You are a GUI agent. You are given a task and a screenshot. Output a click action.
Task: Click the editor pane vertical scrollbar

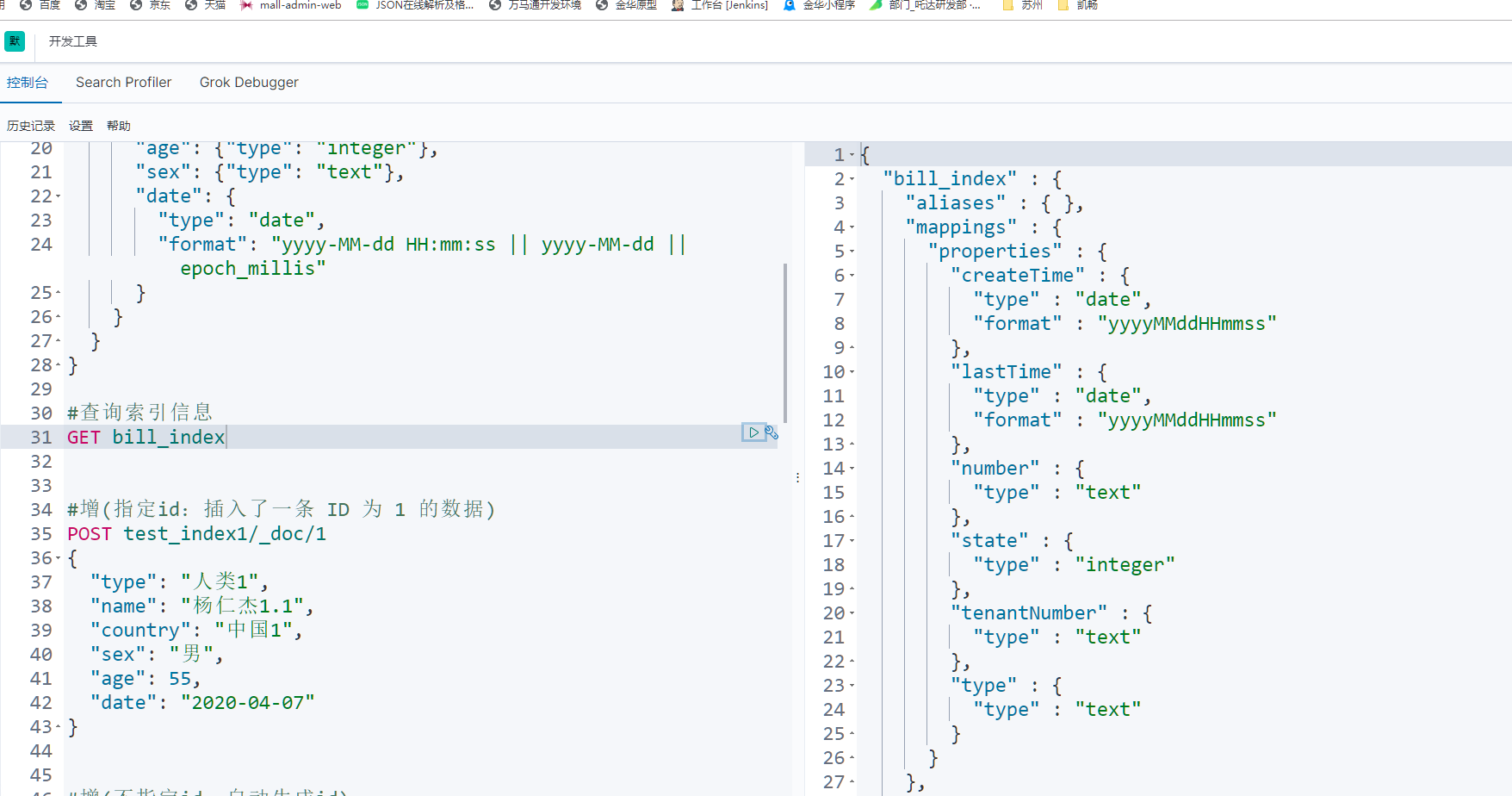point(785,343)
